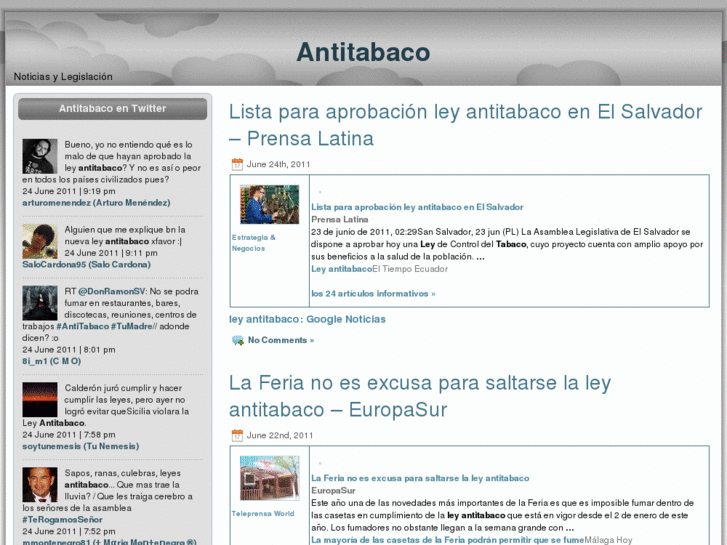Open the ley antitabaco: Google Noticias link
The image size is (727, 545).
tap(307, 319)
